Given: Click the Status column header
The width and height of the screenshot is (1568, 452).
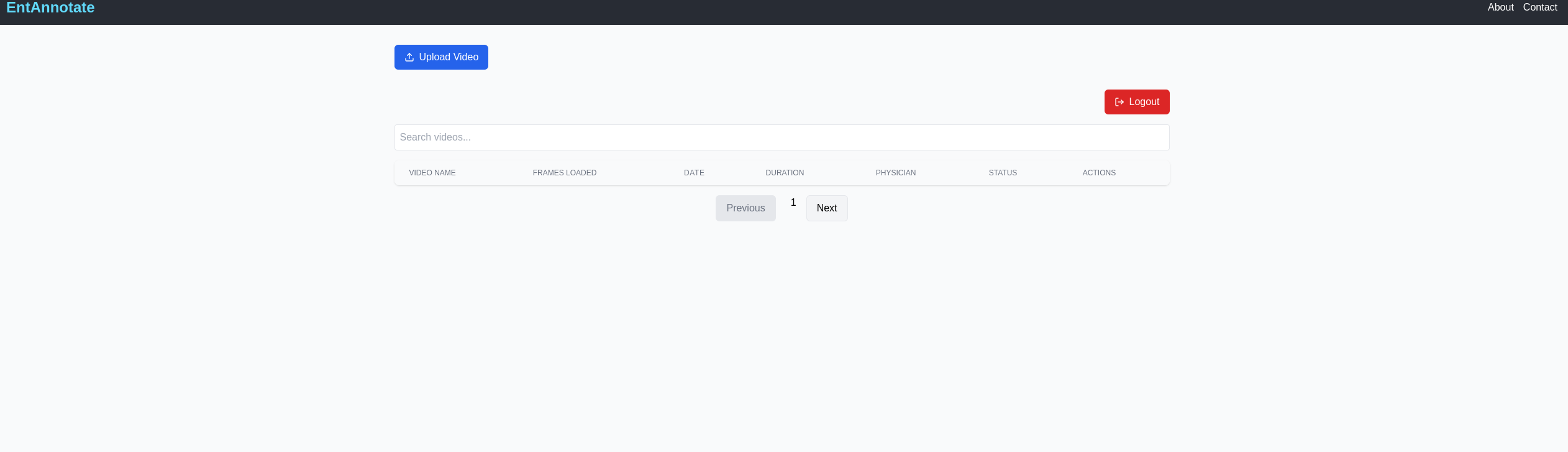Looking at the screenshot, I should (1003, 173).
